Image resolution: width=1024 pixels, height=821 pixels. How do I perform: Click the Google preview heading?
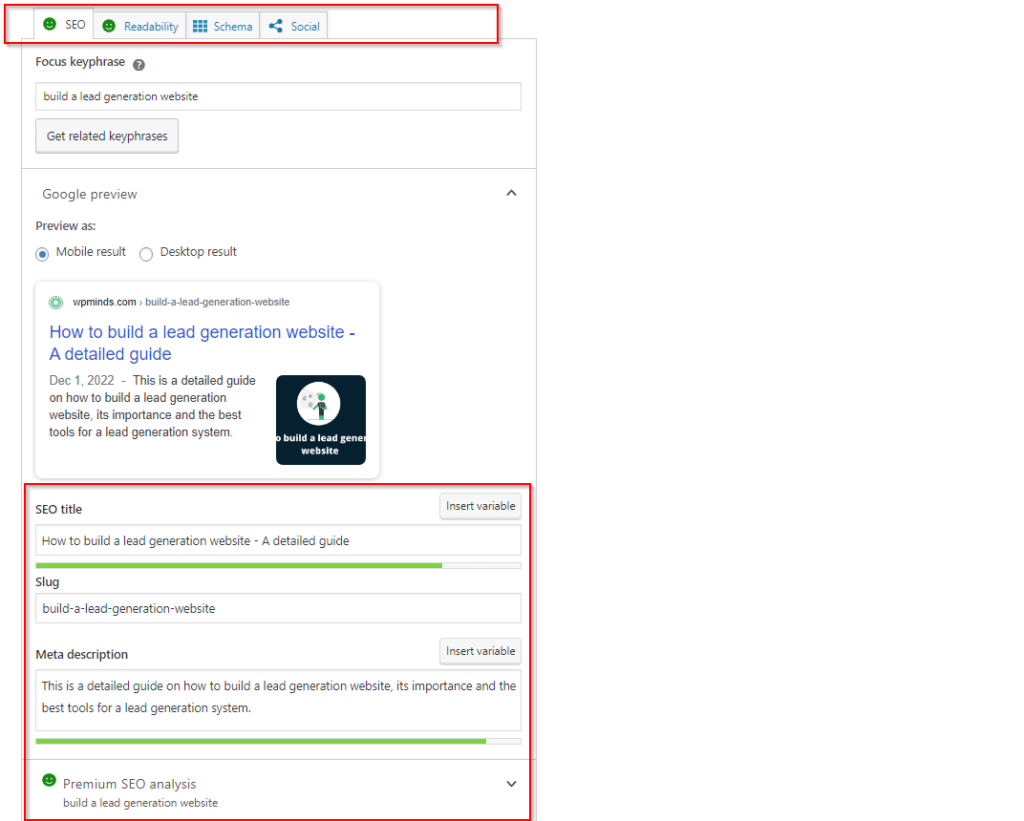point(89,194)
